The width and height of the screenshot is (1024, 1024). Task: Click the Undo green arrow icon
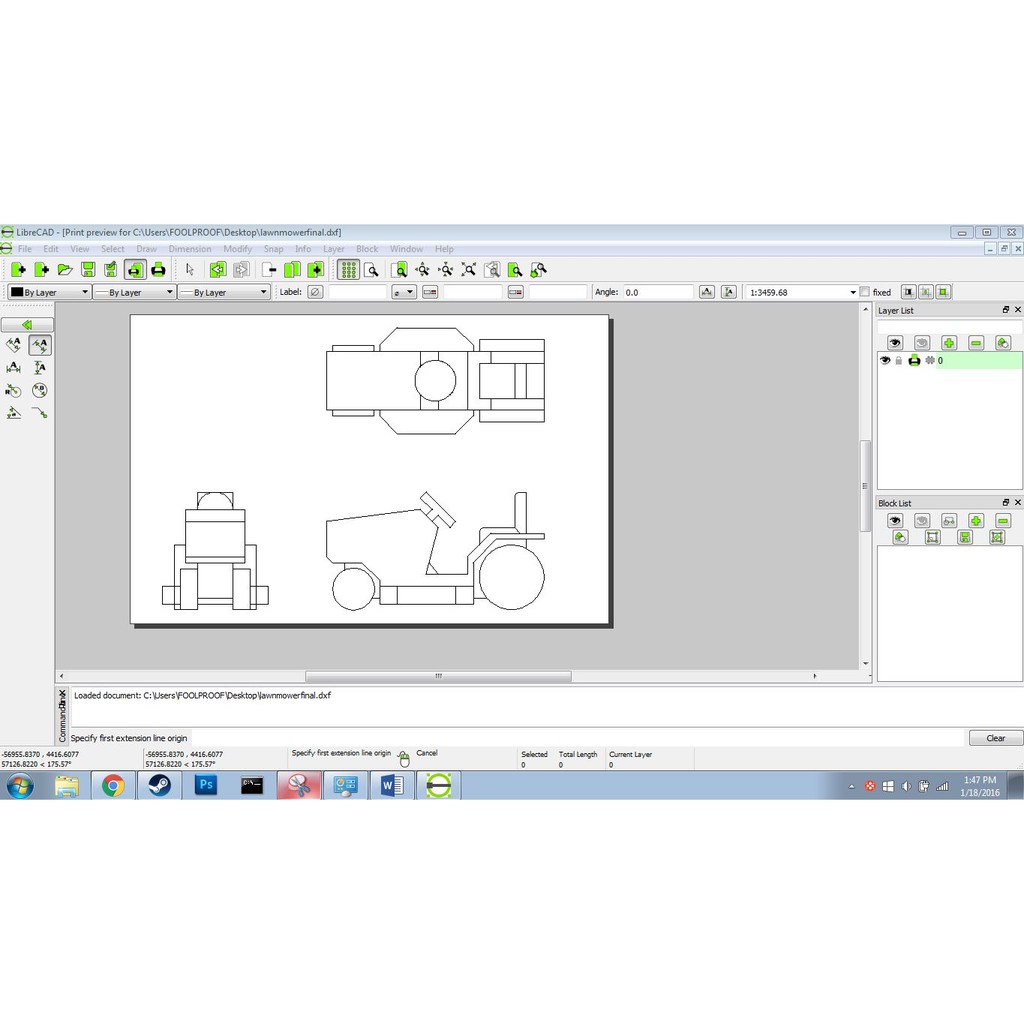point(218,270)
